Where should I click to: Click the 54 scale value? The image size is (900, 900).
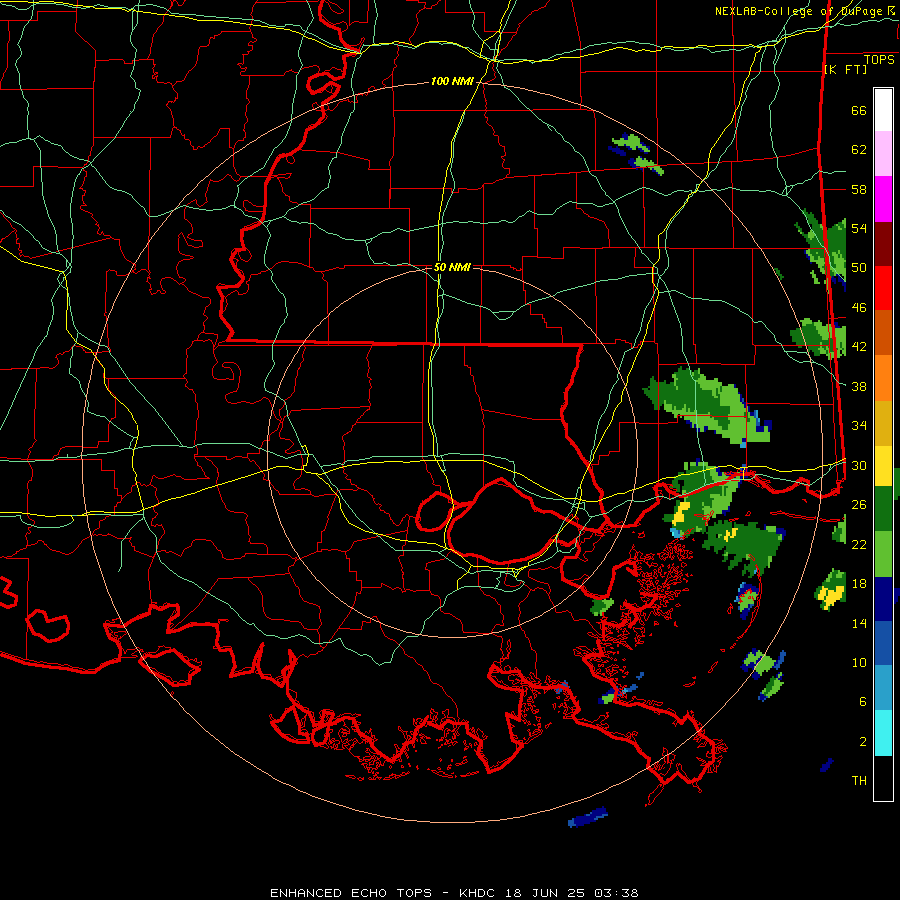859,228
